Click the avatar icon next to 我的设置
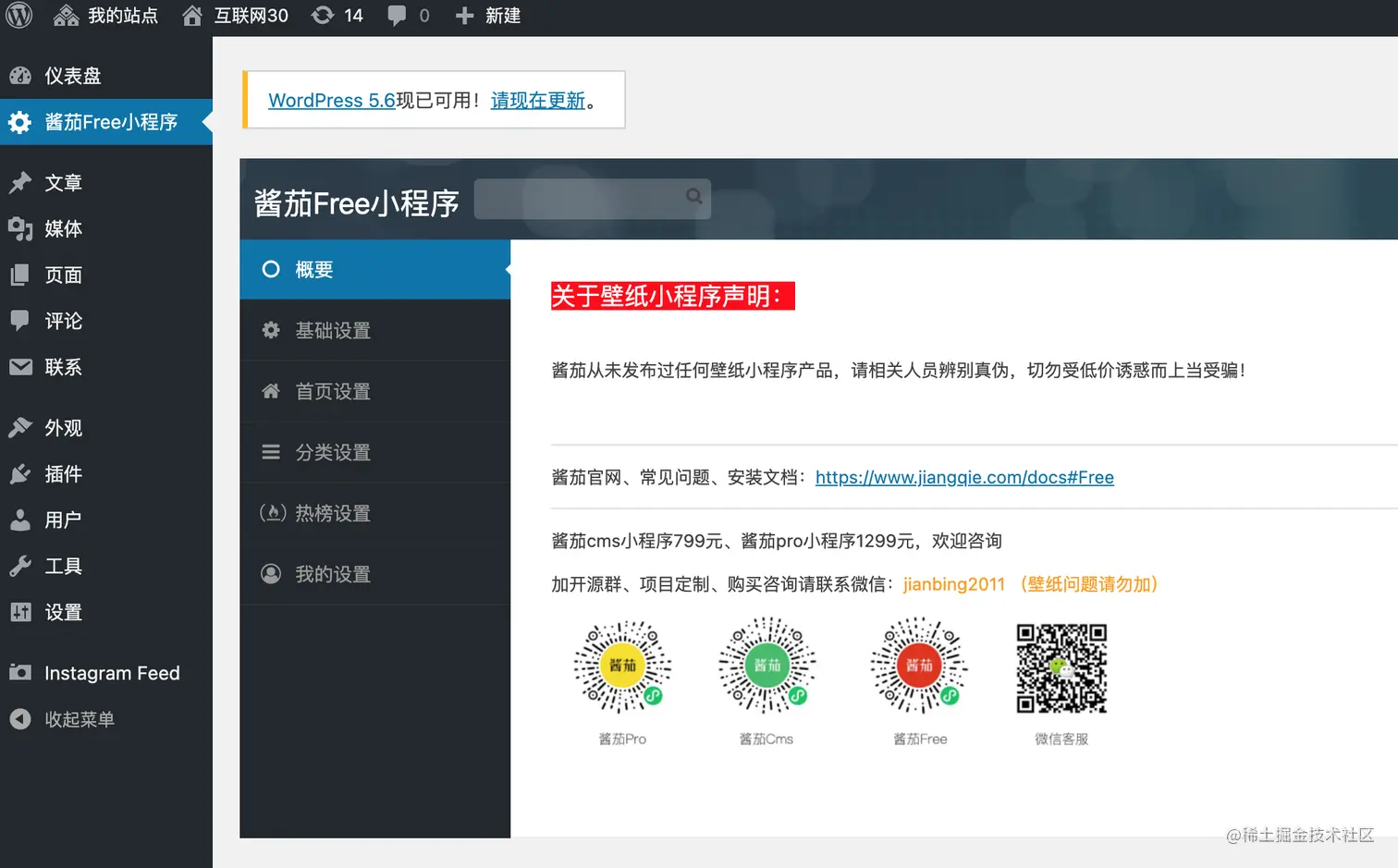 click(271, 574)
